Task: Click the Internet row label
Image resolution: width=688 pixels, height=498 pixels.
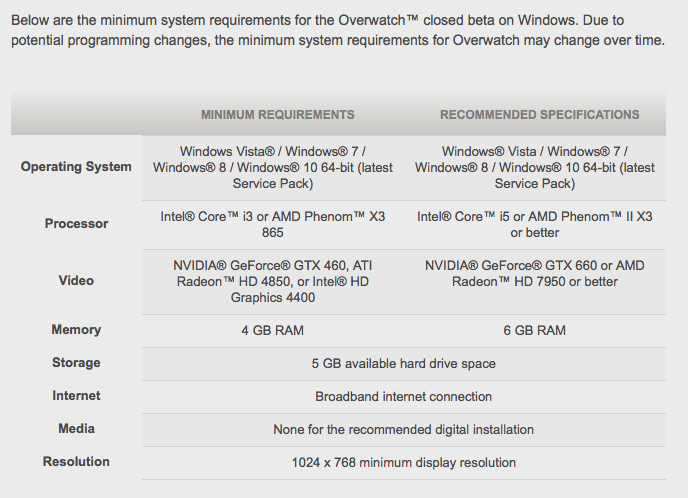Action: 76,396
